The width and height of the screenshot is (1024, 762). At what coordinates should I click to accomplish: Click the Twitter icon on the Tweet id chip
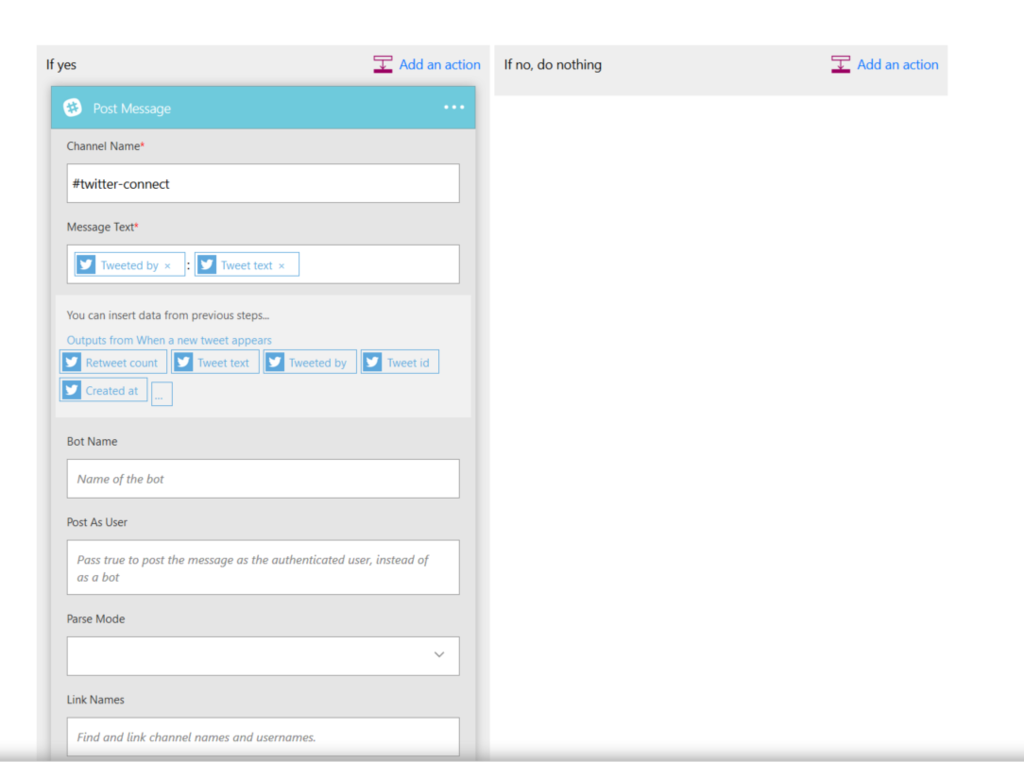coord(372,362)
